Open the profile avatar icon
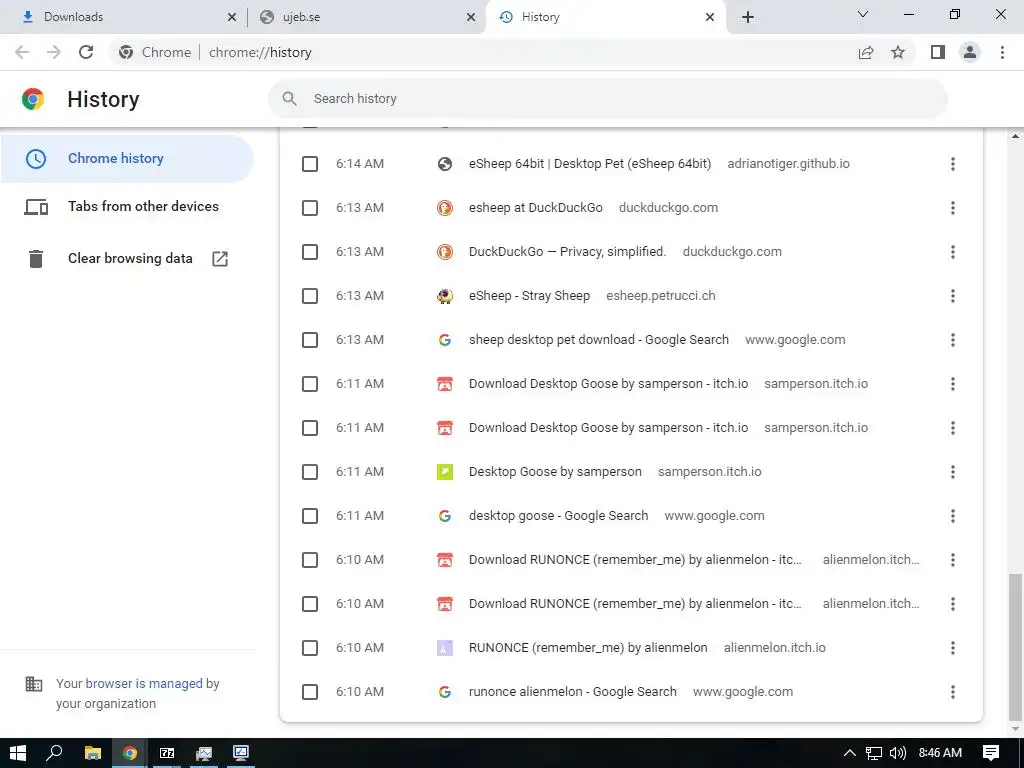The height and width of the screenshot is (768, 1024). coord(970,52)
